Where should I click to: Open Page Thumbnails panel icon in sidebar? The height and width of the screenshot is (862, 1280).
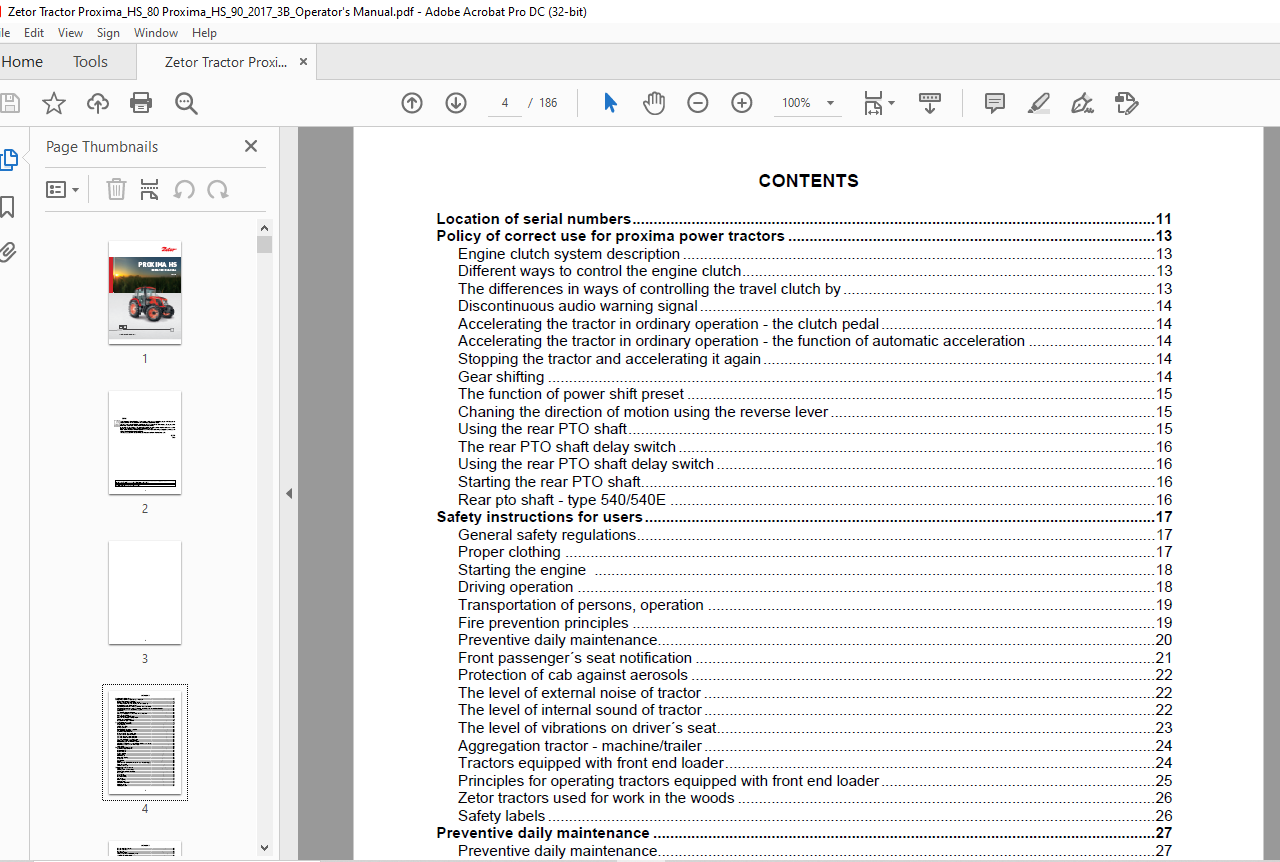pos(9,160)
